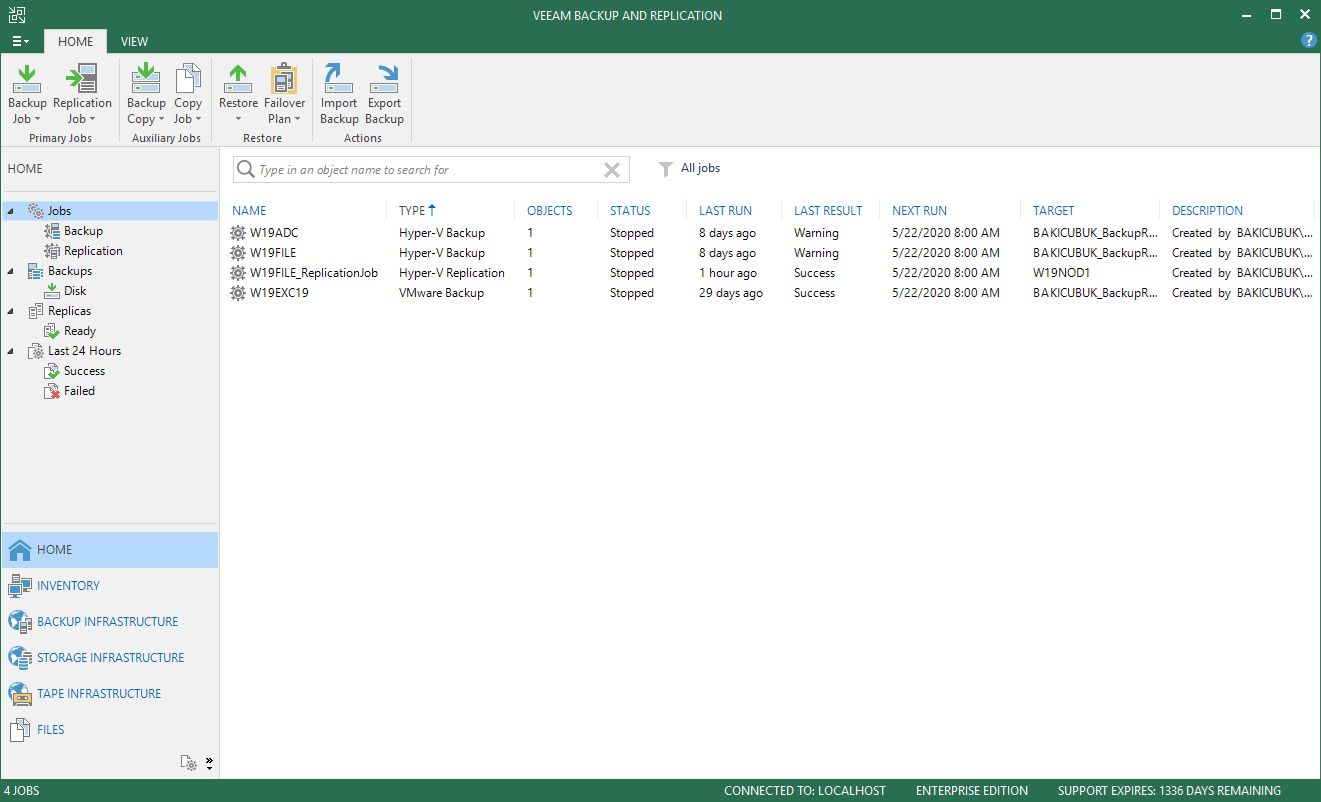1321x802 pixels.
Task: Open the Restore ribbon button
Action: tap(238, 94)
